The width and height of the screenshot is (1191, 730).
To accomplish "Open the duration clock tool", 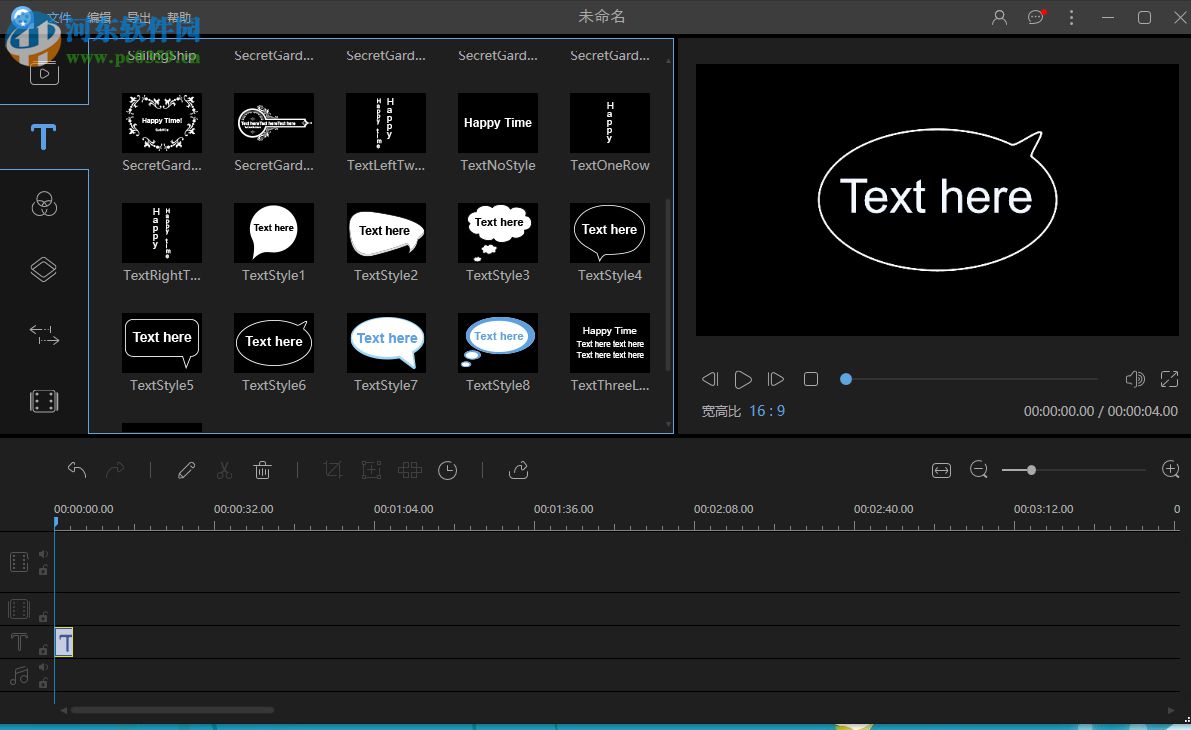I will coord(448,470).
